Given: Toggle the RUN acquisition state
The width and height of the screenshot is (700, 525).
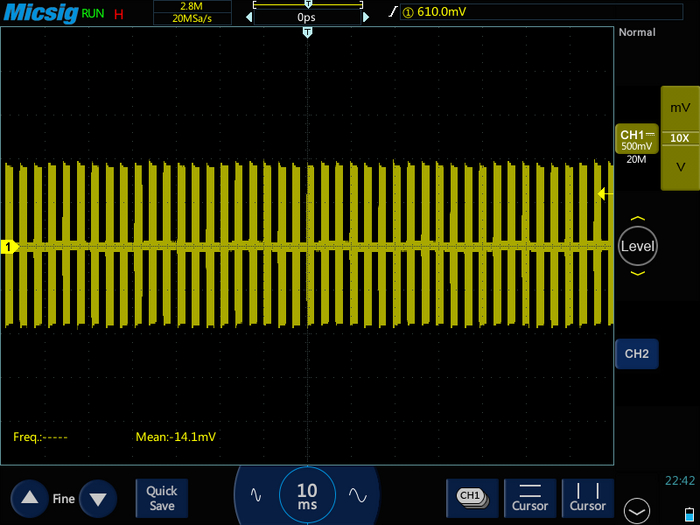Looking at the screenshot, I should tap(93, 13).
